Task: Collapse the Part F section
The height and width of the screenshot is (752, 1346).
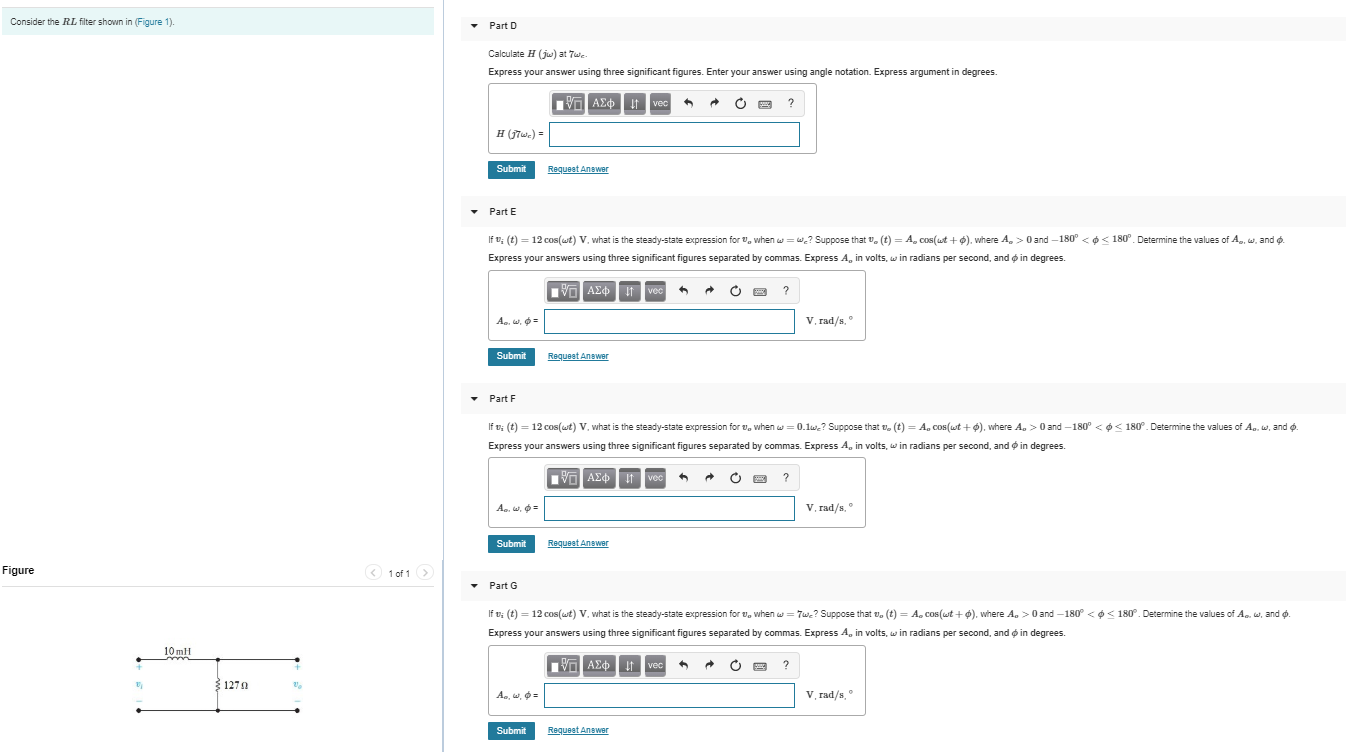Action: coord(474,398)
